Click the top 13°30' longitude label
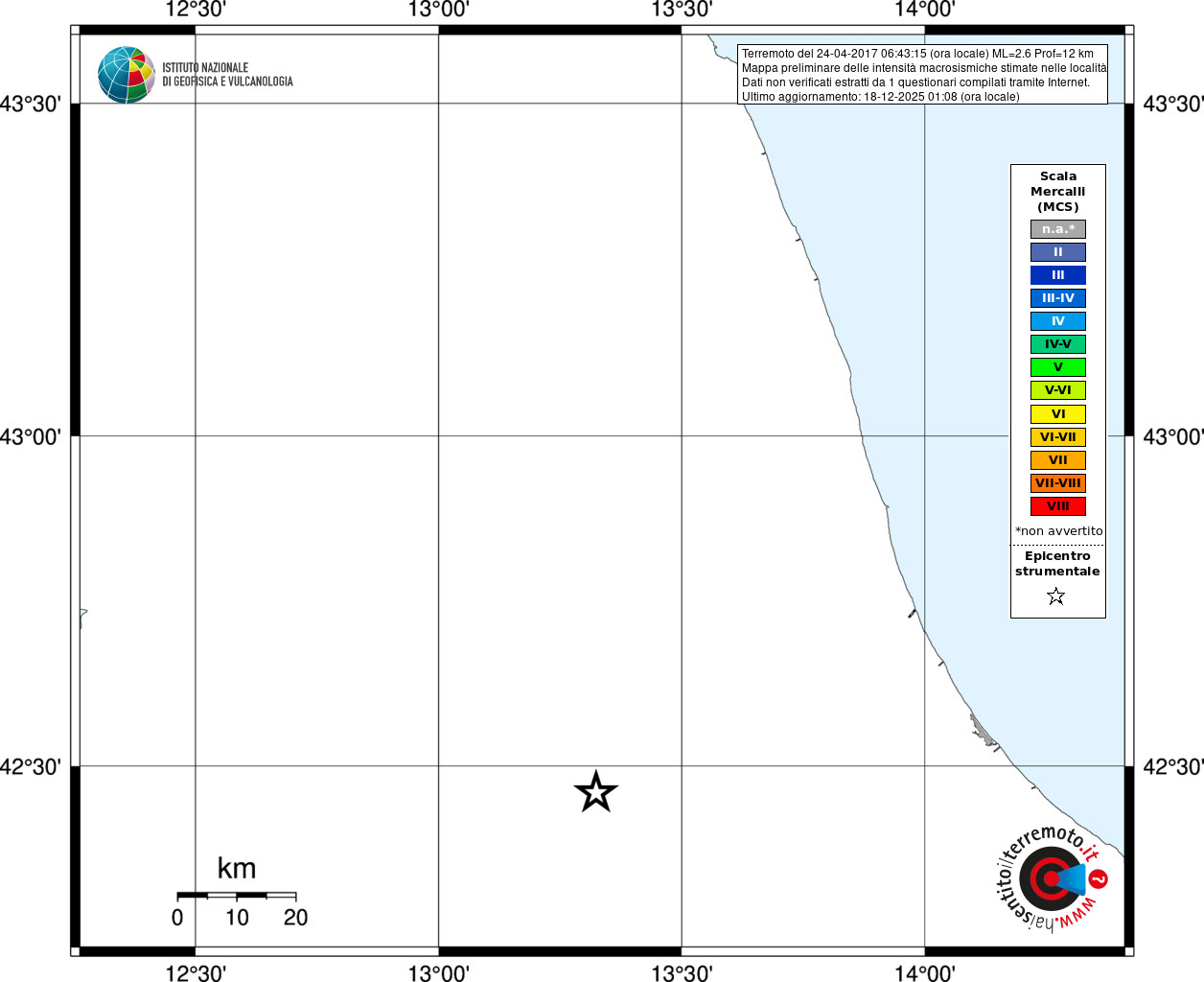The width and height of the screenshot is (1204, 982). [682, 10]
